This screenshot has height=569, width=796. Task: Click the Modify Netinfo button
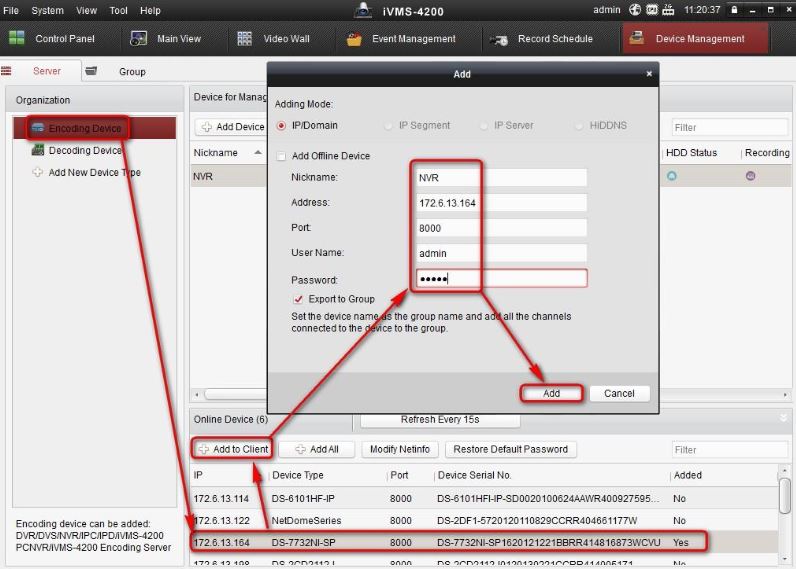(400, 449)
